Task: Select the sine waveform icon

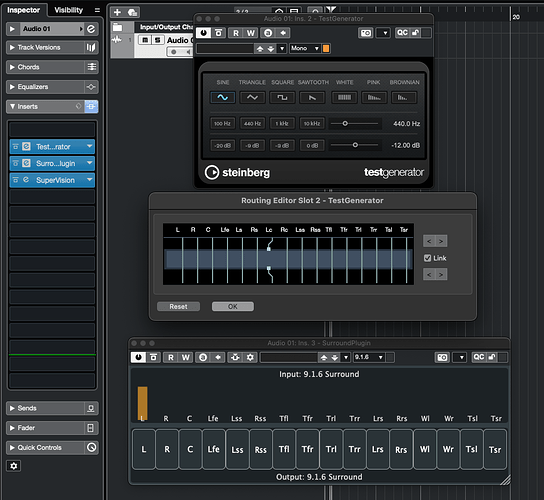Action: coord(222,98)
